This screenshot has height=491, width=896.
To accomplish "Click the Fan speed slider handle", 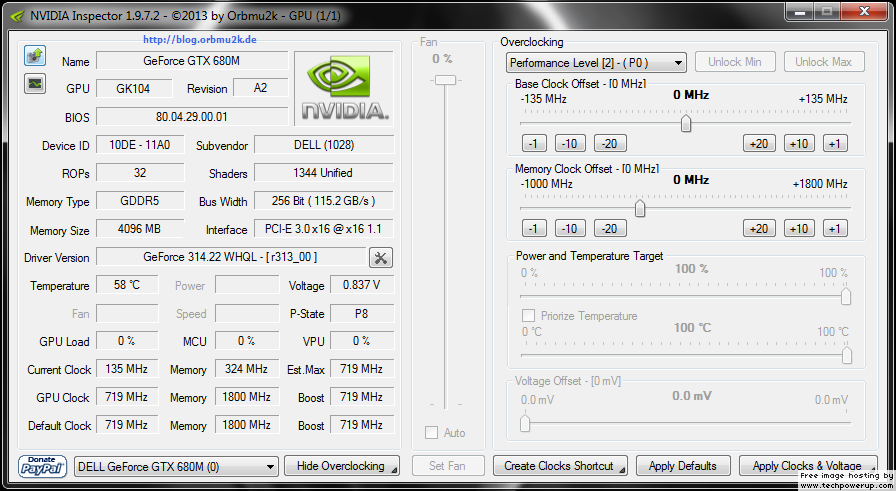I will (445, 80).
